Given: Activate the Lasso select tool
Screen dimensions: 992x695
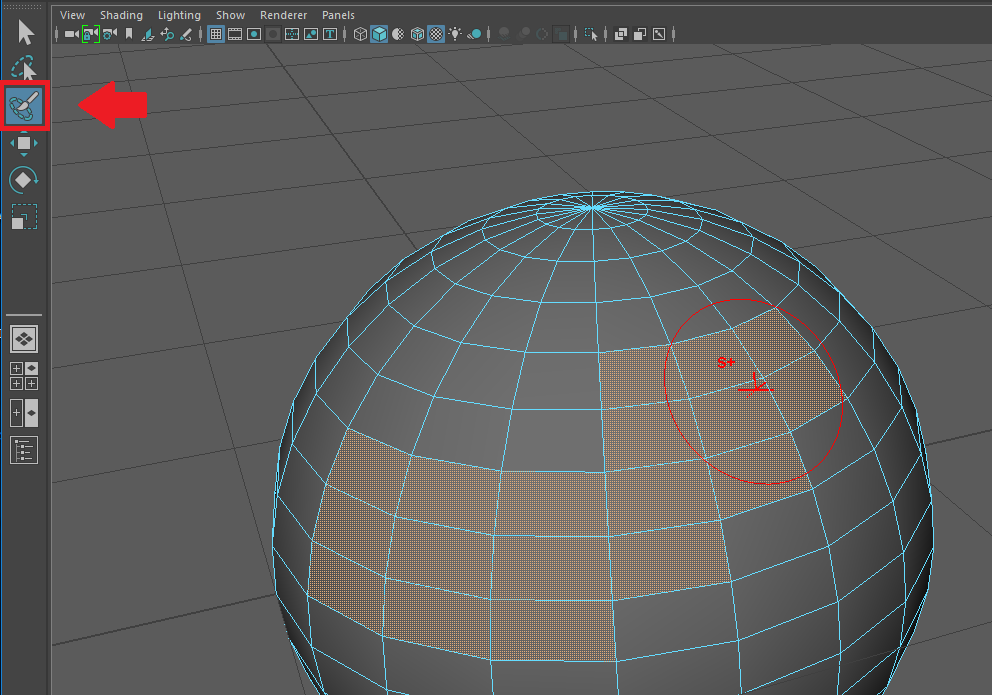Looking at the screenshot, I should (x=24, y=69).
